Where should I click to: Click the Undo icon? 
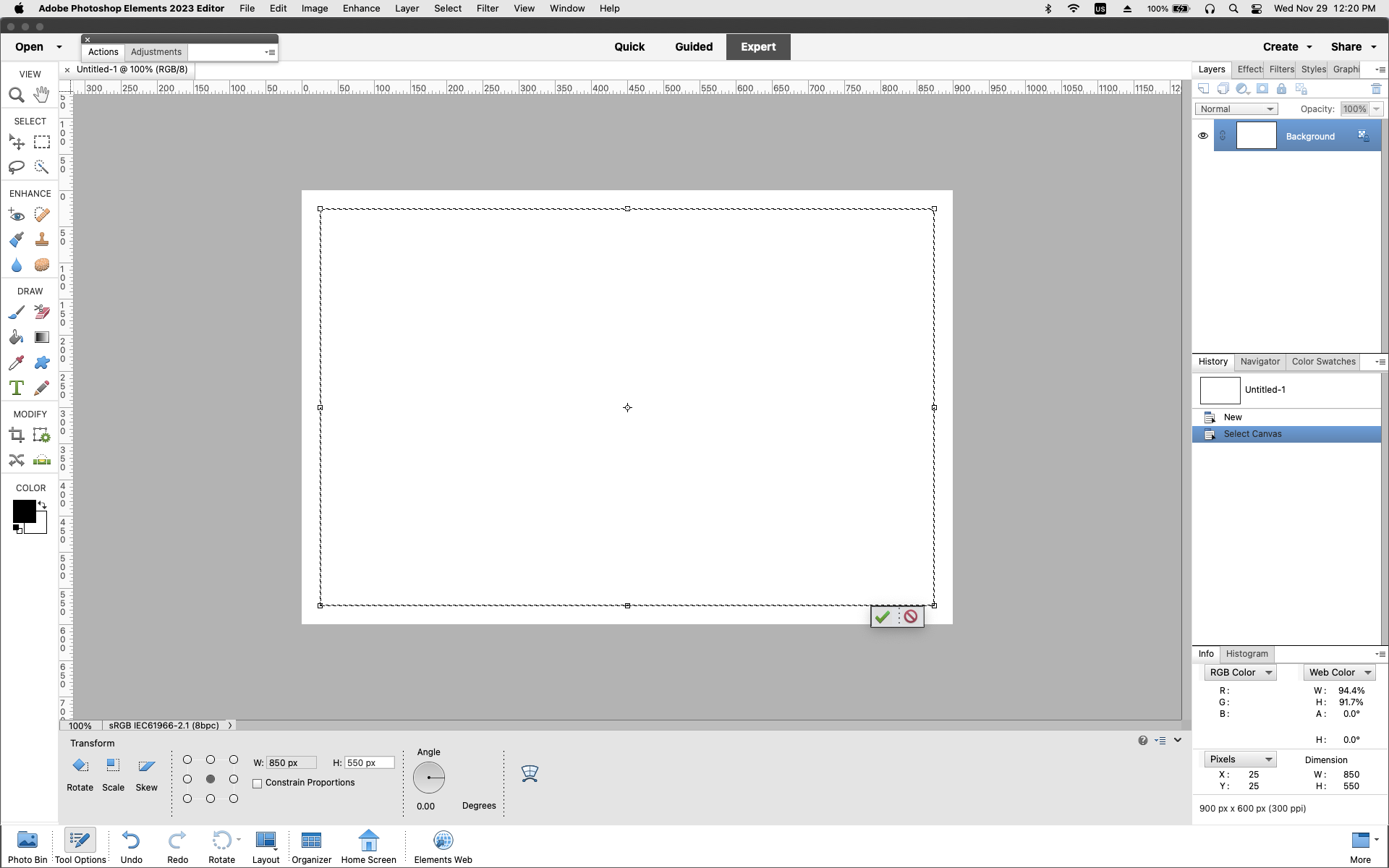131,841
